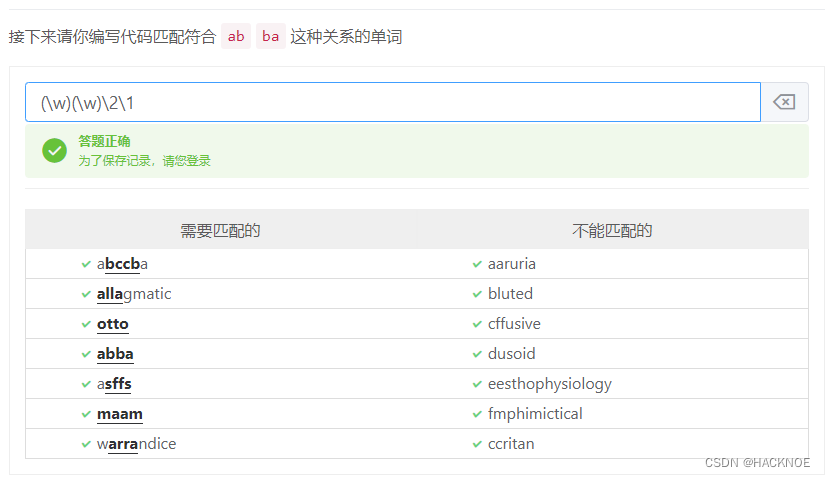The image size is (825, 477).
Task: Click the check icon beside 'abccba'
Action: (86, 264)
